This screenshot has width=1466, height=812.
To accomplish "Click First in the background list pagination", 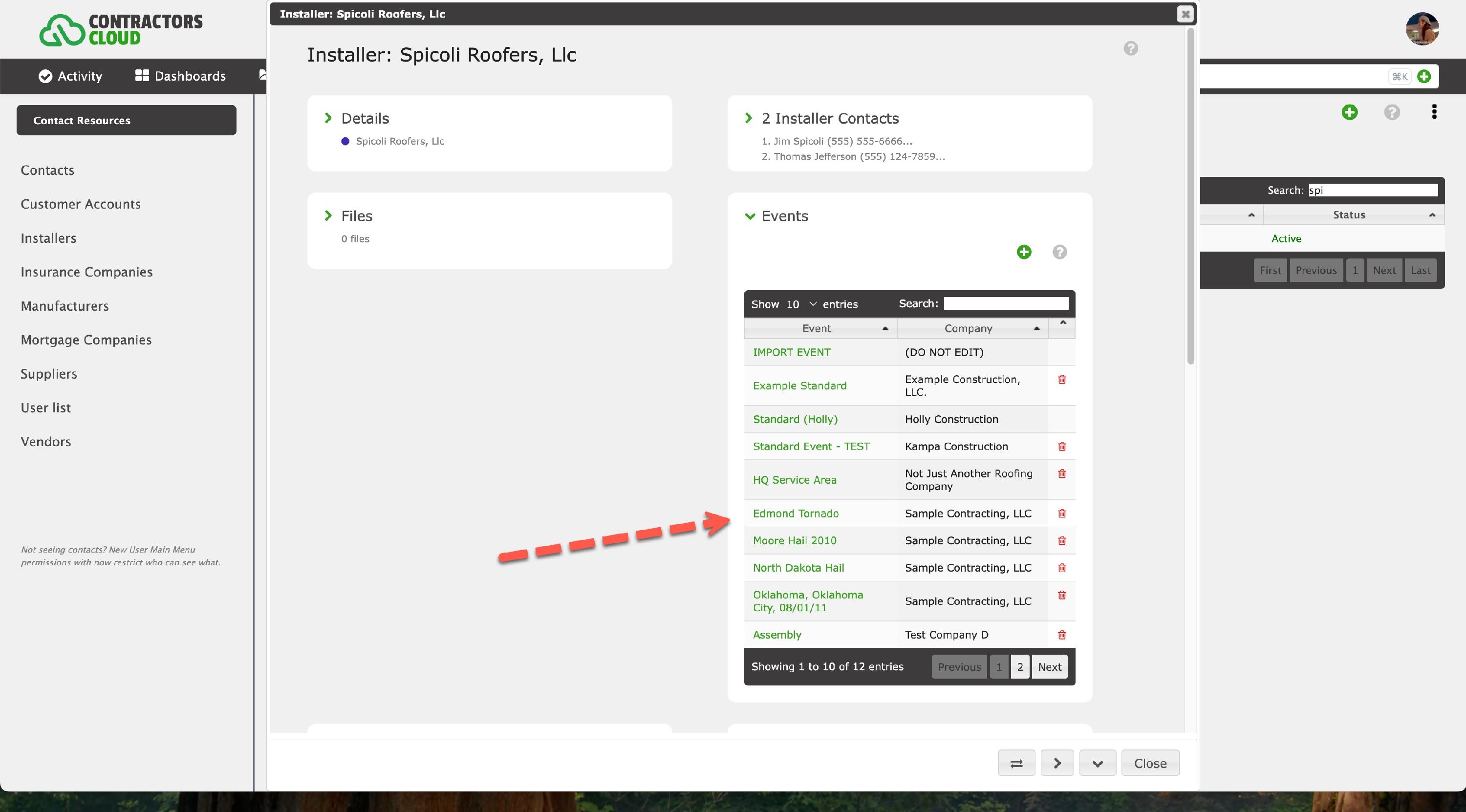I will [x=1270, y=270].
